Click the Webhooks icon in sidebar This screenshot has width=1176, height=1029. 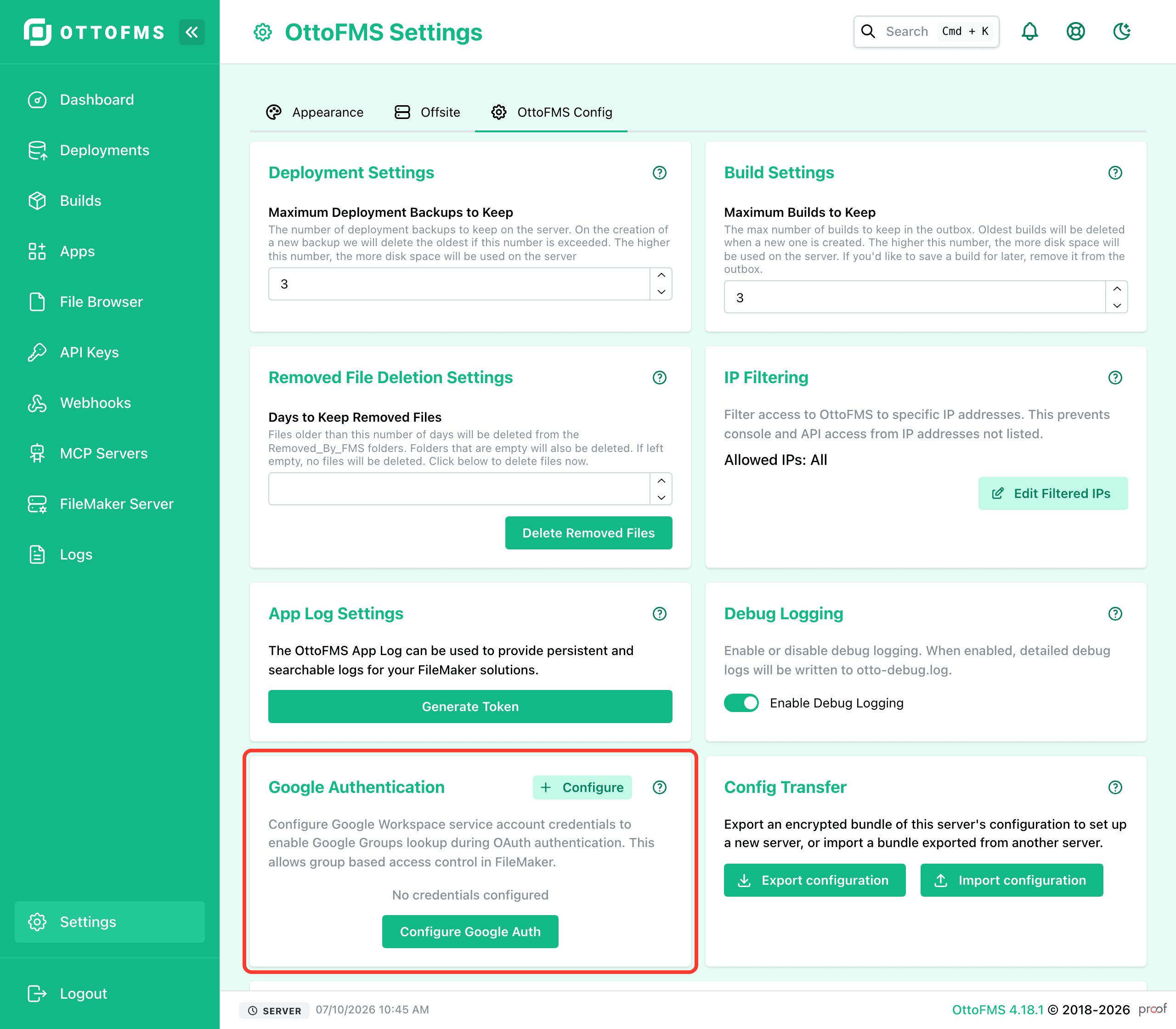[x=37, y=403]
